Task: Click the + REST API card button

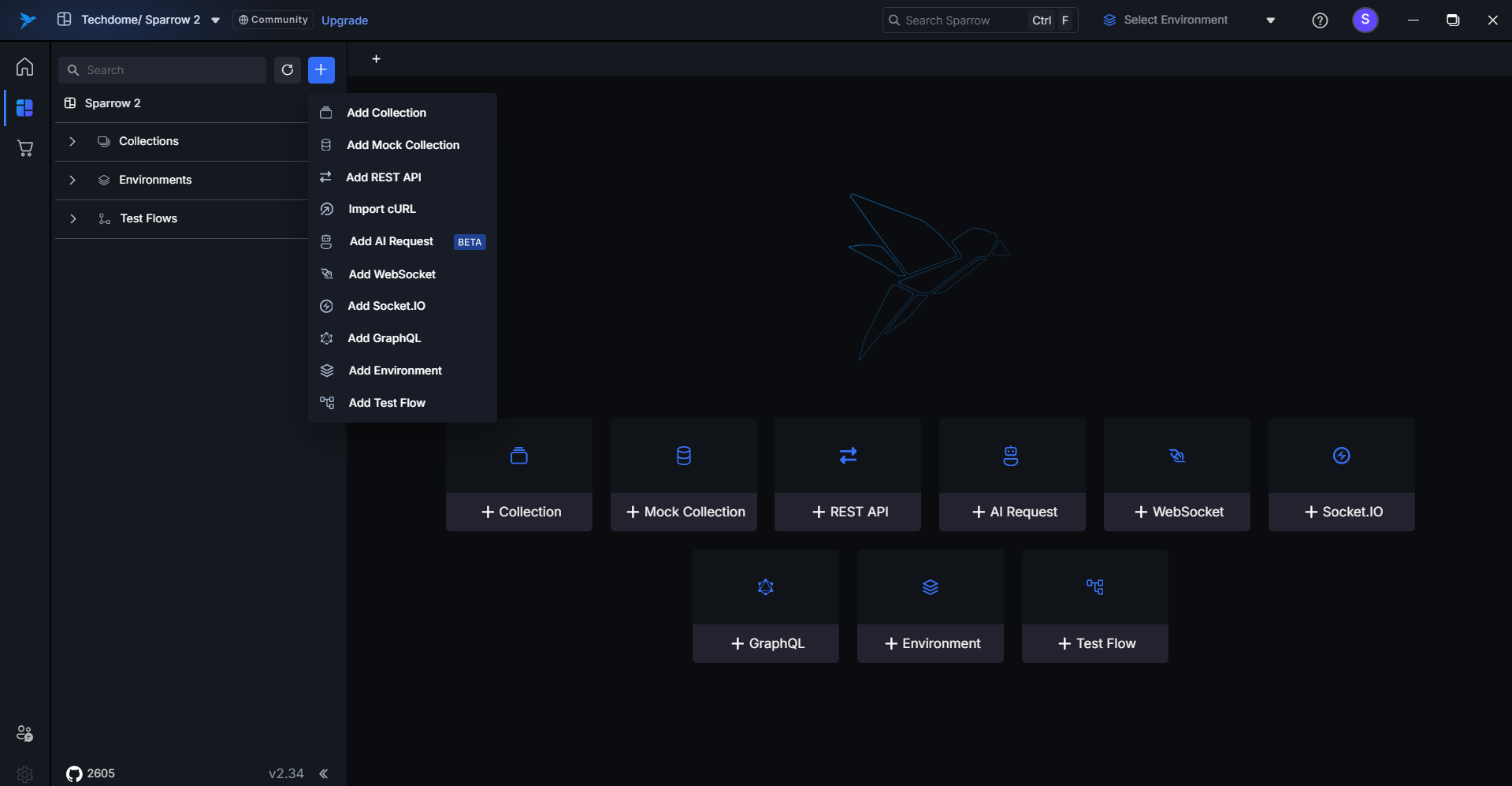Action: coord(848,512)
